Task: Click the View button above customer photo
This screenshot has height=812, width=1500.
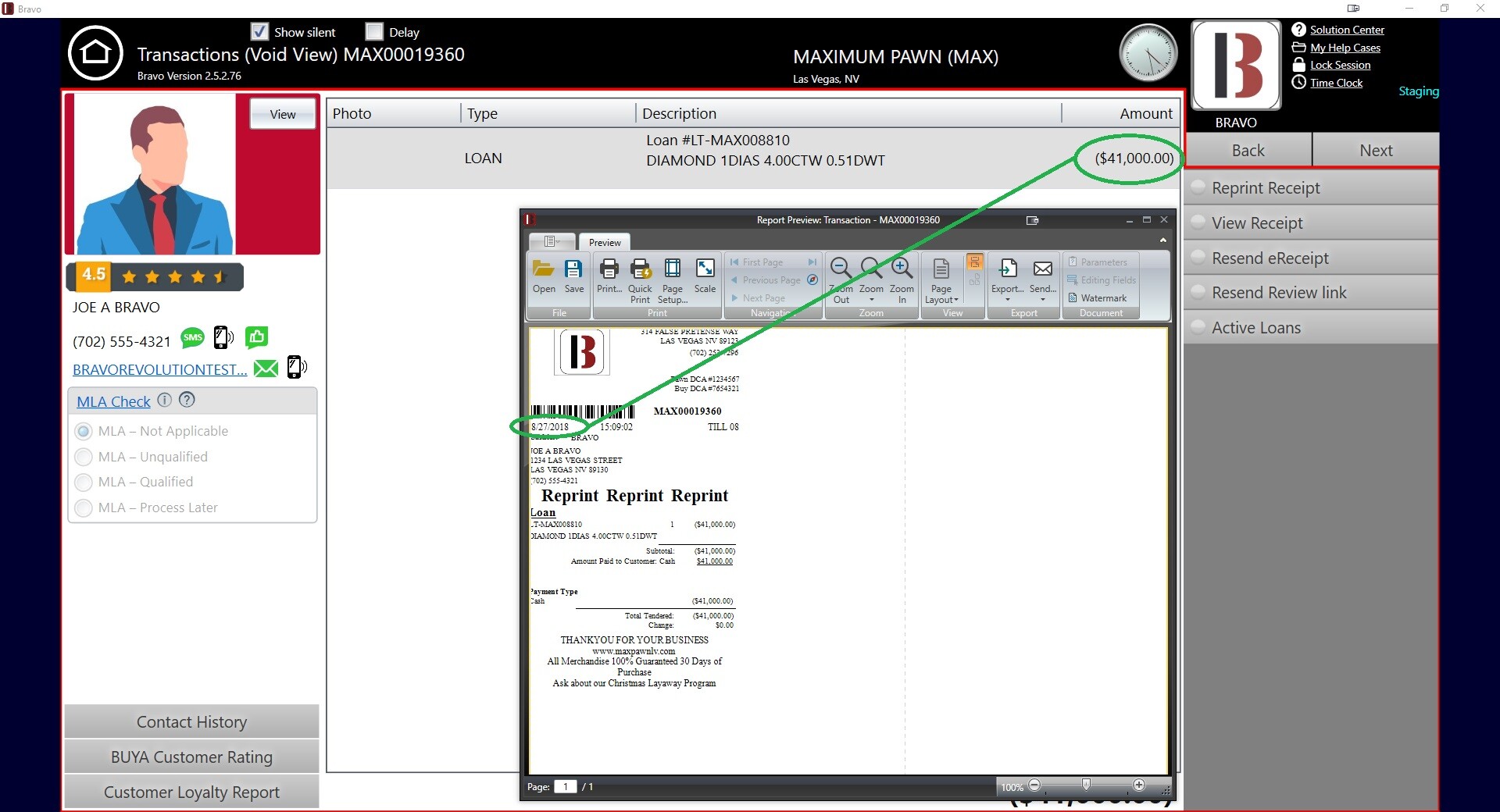Action: pyautogui.click(x=283, y=114)
